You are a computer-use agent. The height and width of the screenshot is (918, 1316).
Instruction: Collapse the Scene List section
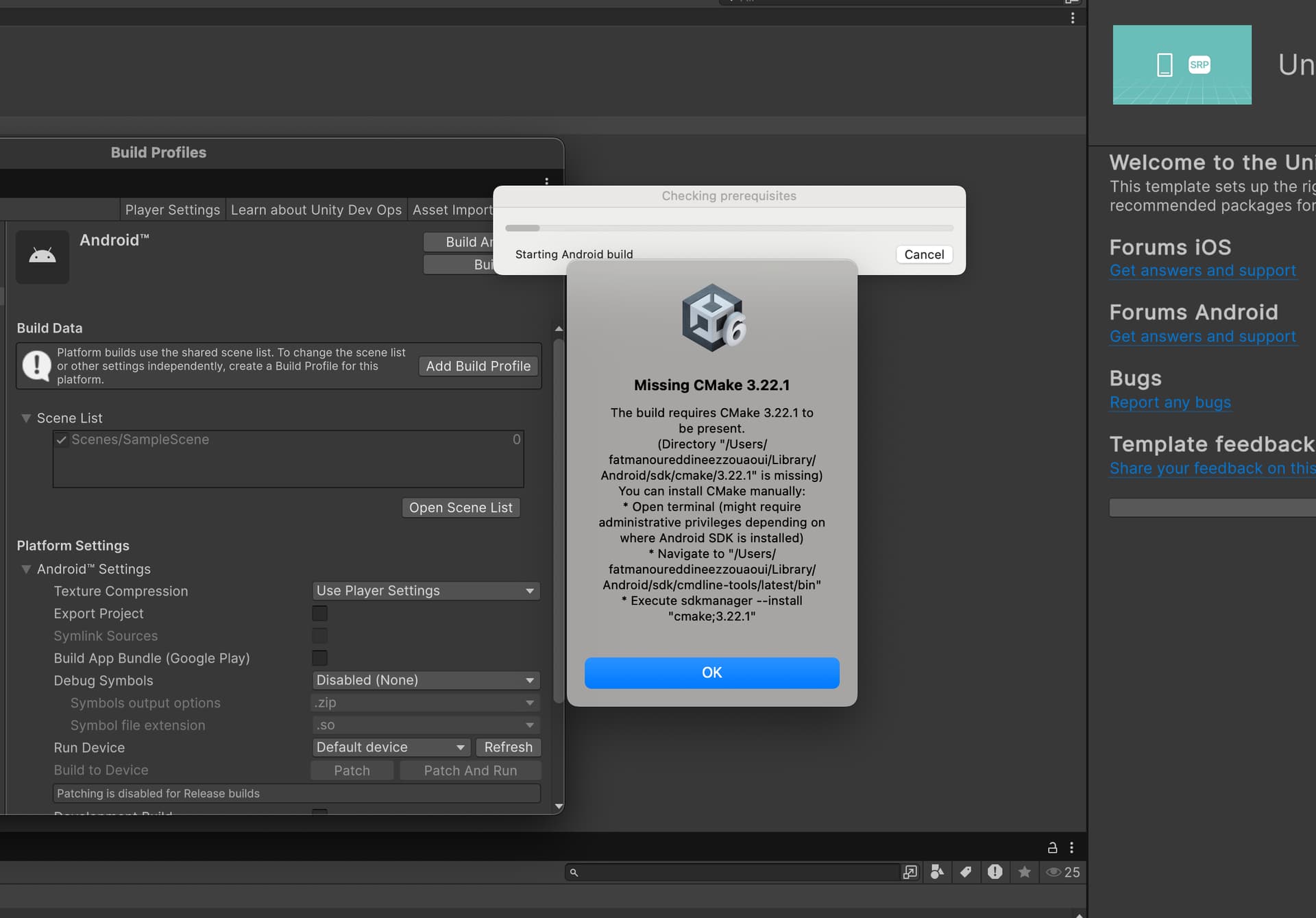click(x=26, y=418)
